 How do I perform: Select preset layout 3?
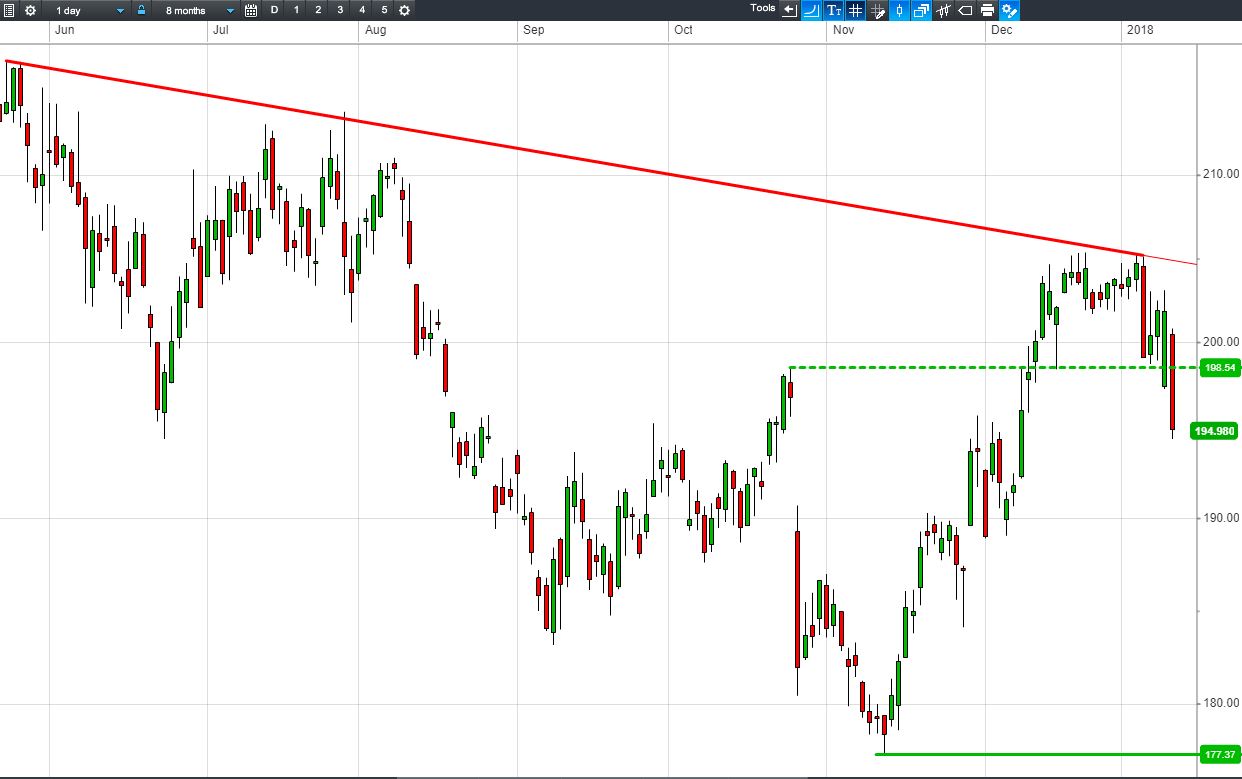pyautogui.click(x=340, y=10)
